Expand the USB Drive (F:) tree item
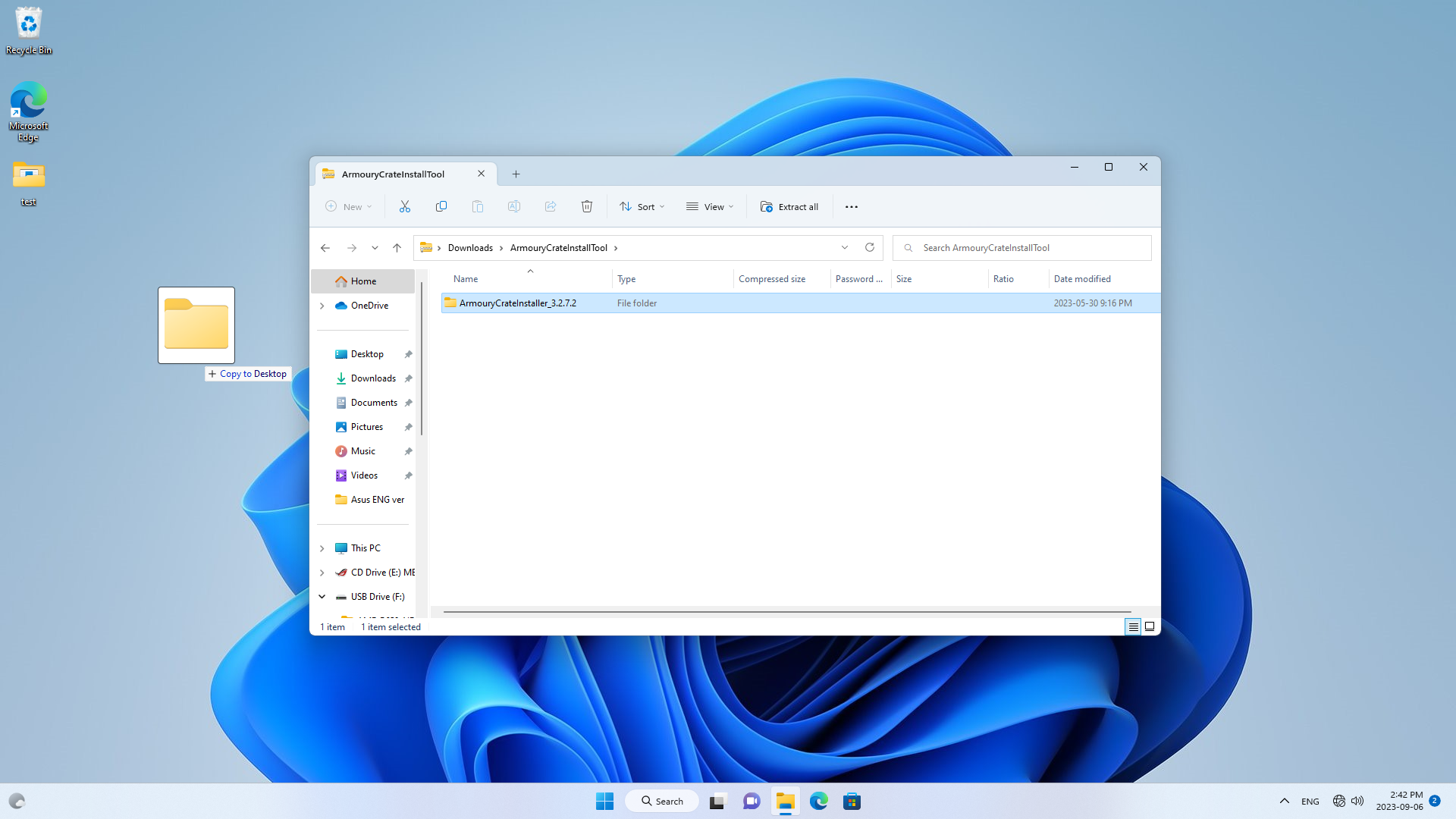Screen dimensions: 1456x819 323,596
